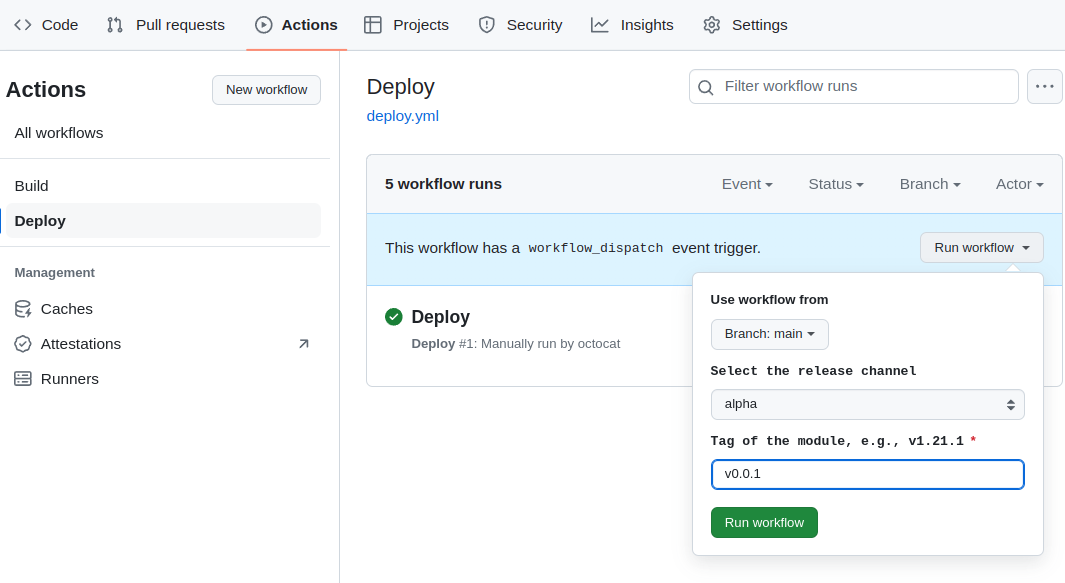Open the Status filter dropdown

835,184
